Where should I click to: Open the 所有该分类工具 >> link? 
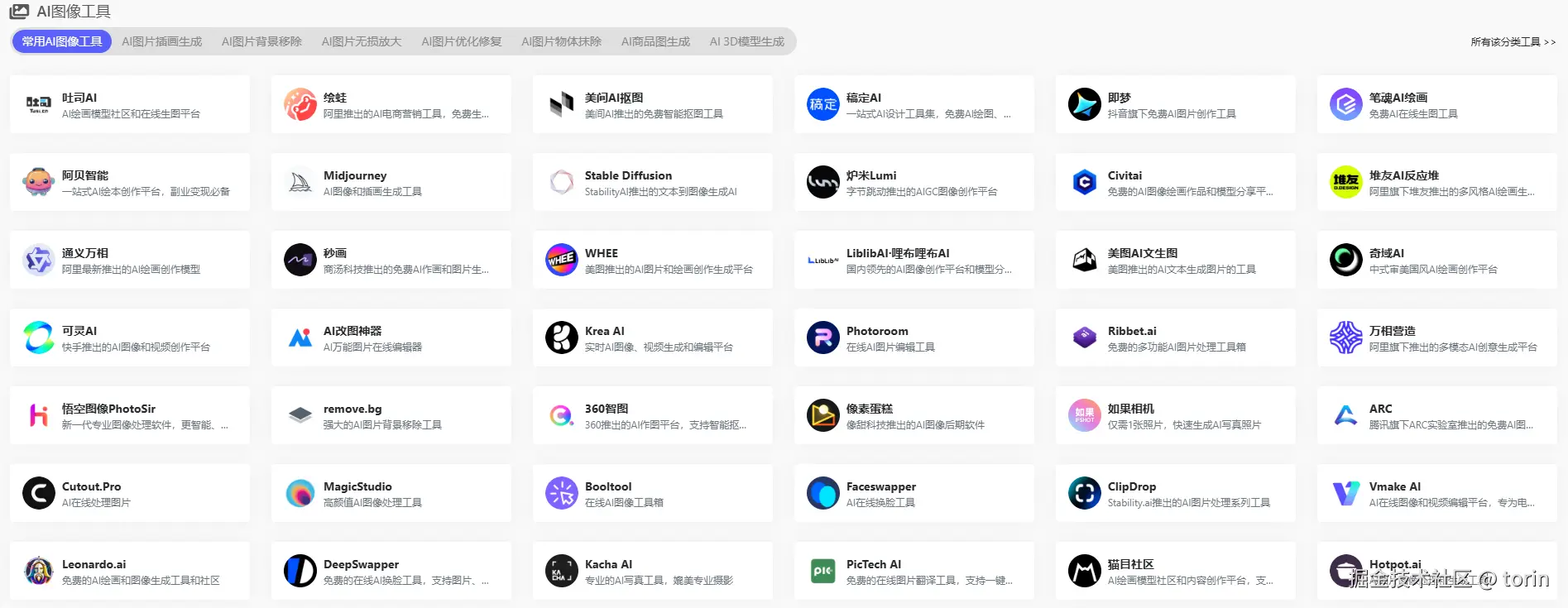coord(1513,42)
